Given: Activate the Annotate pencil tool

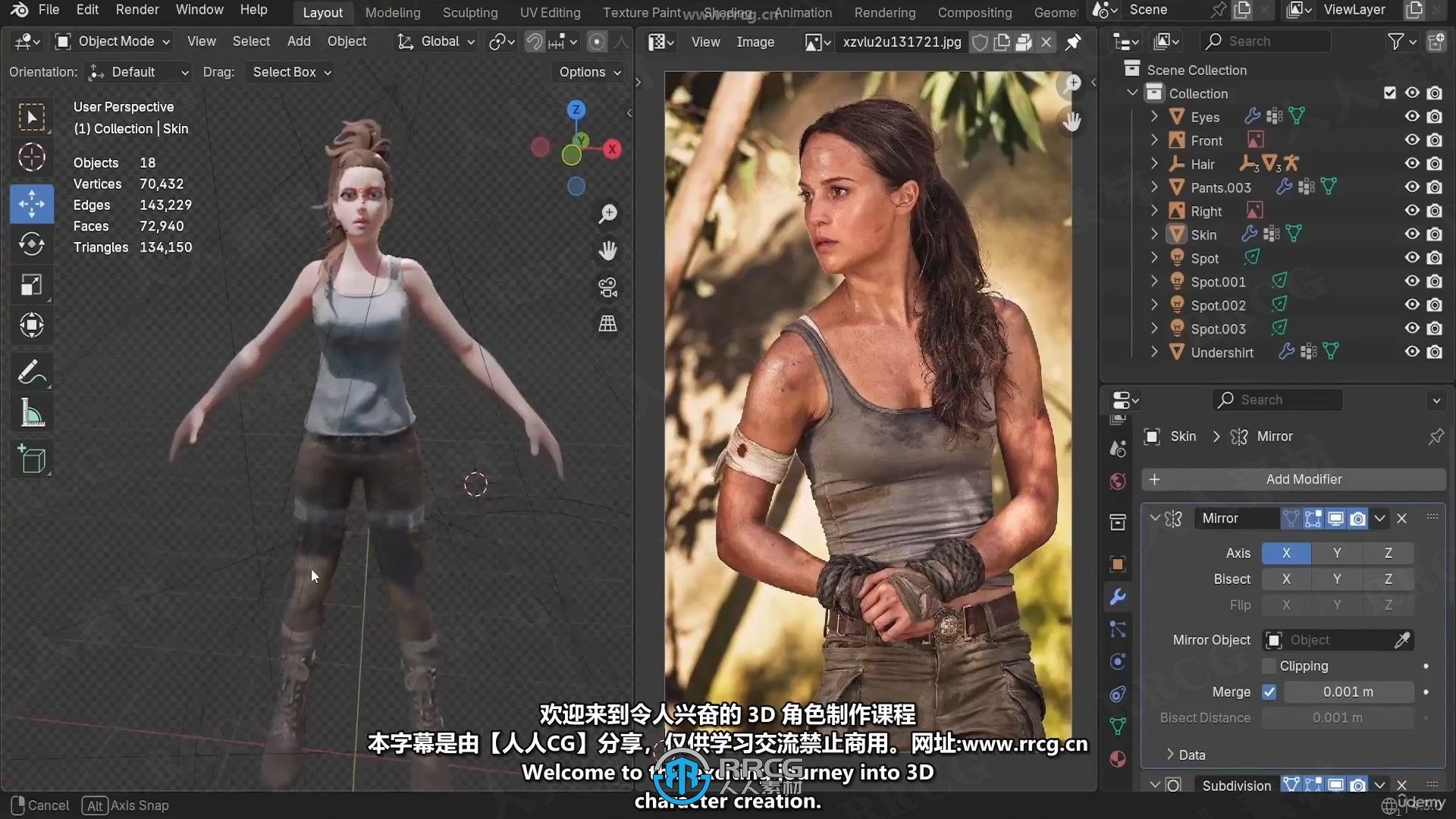Looking at the screenshot, I should (32, 372).
